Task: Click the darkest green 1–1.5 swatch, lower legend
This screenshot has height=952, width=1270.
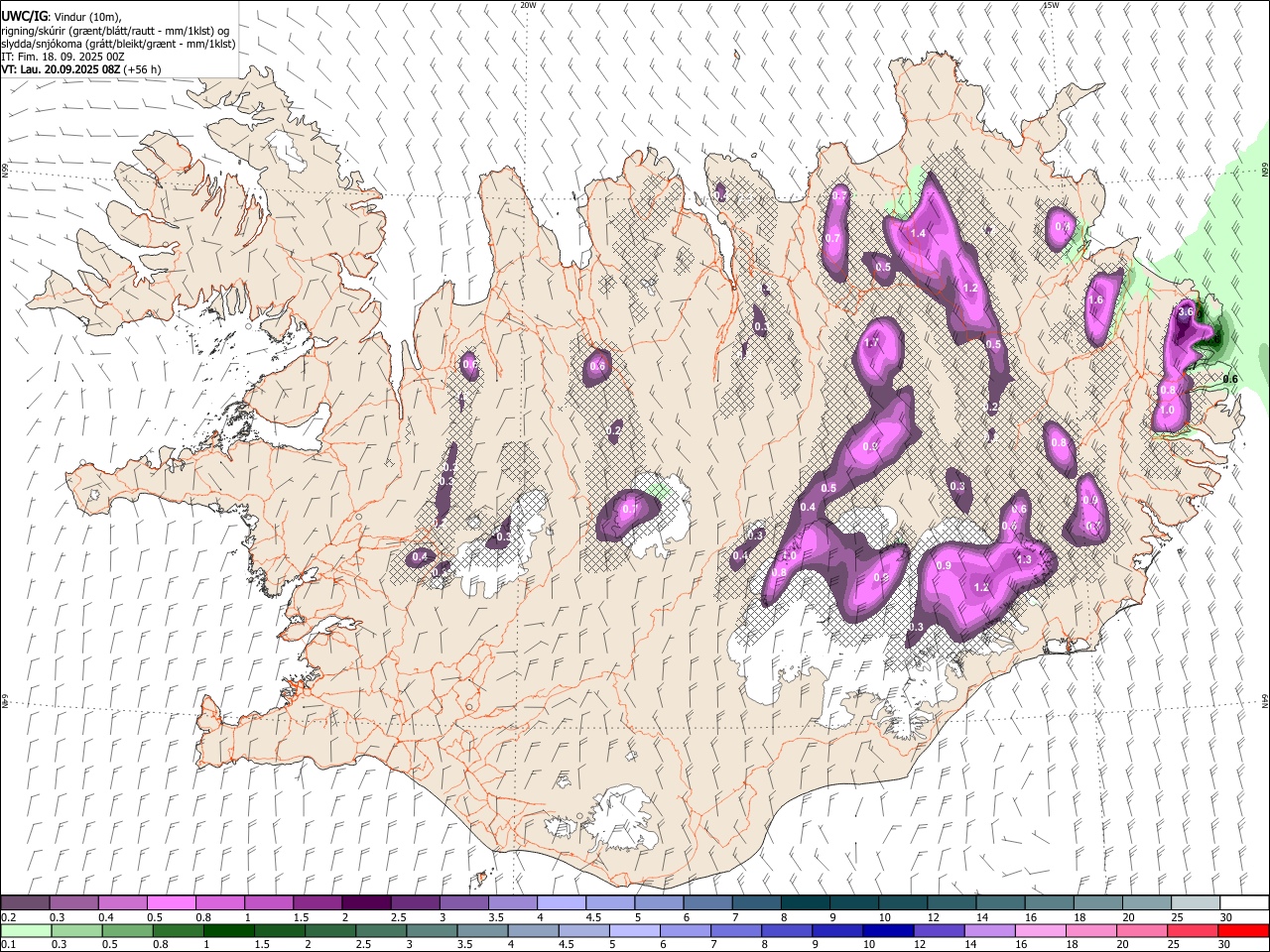Action: click(228, 931)
